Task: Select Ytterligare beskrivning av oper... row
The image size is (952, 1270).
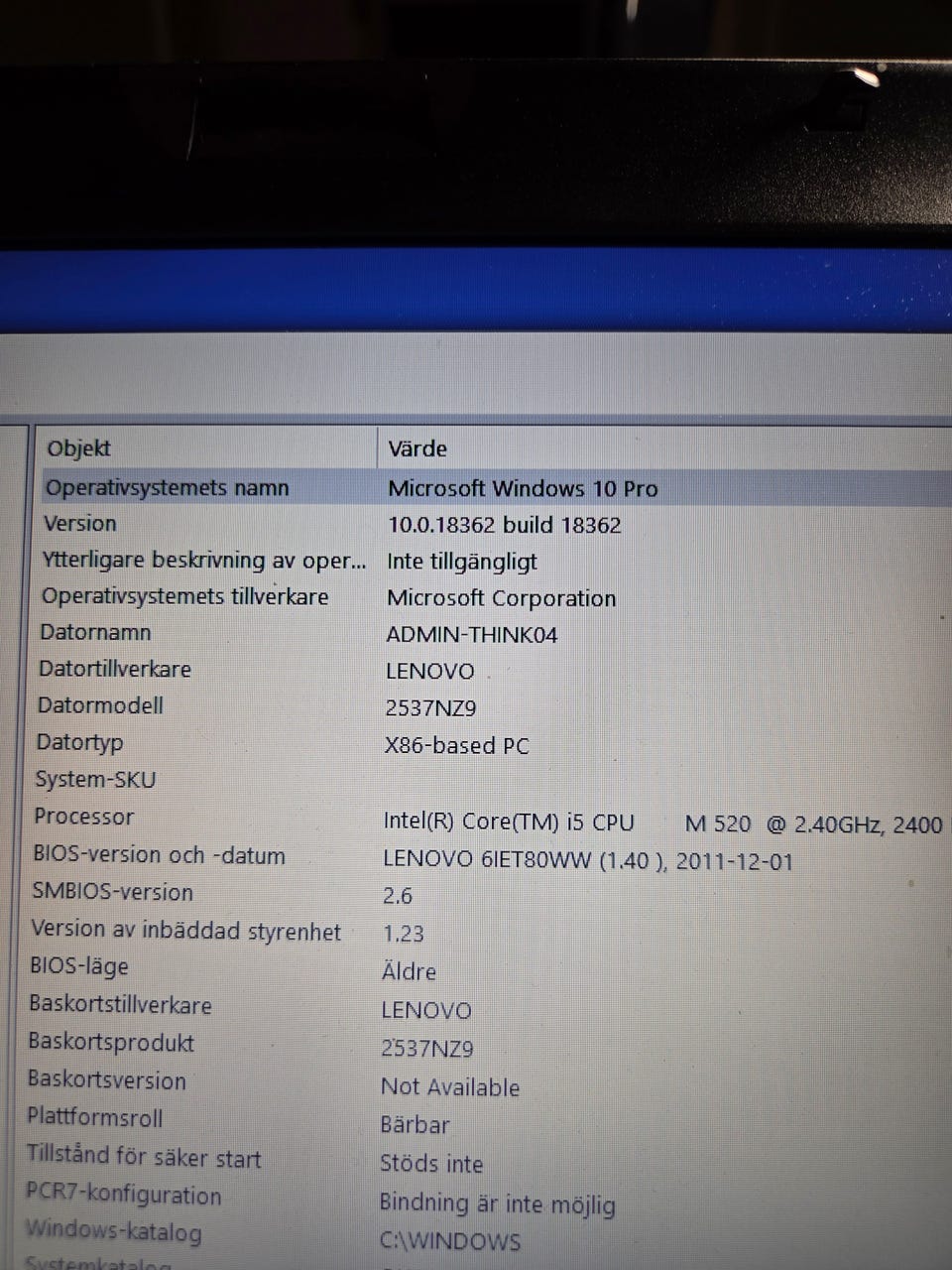Action: pyautogui.click(x=203, y=561)
